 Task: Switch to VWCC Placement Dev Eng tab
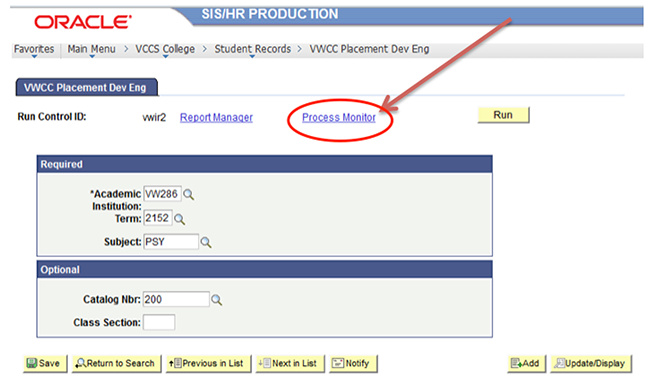(x=87, y=87)
